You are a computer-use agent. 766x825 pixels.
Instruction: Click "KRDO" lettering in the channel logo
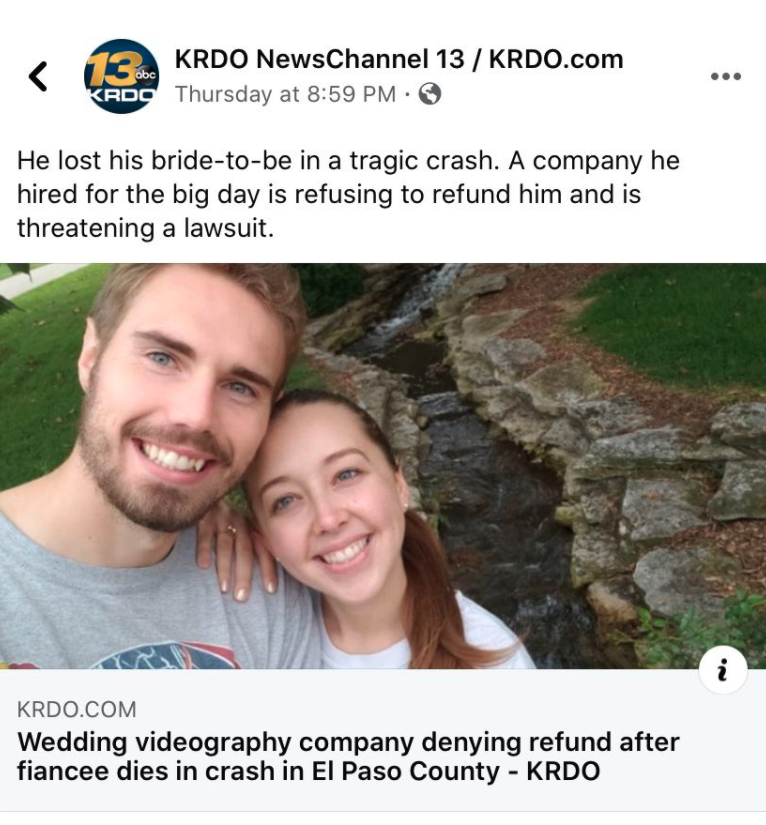tap(122, 96)
